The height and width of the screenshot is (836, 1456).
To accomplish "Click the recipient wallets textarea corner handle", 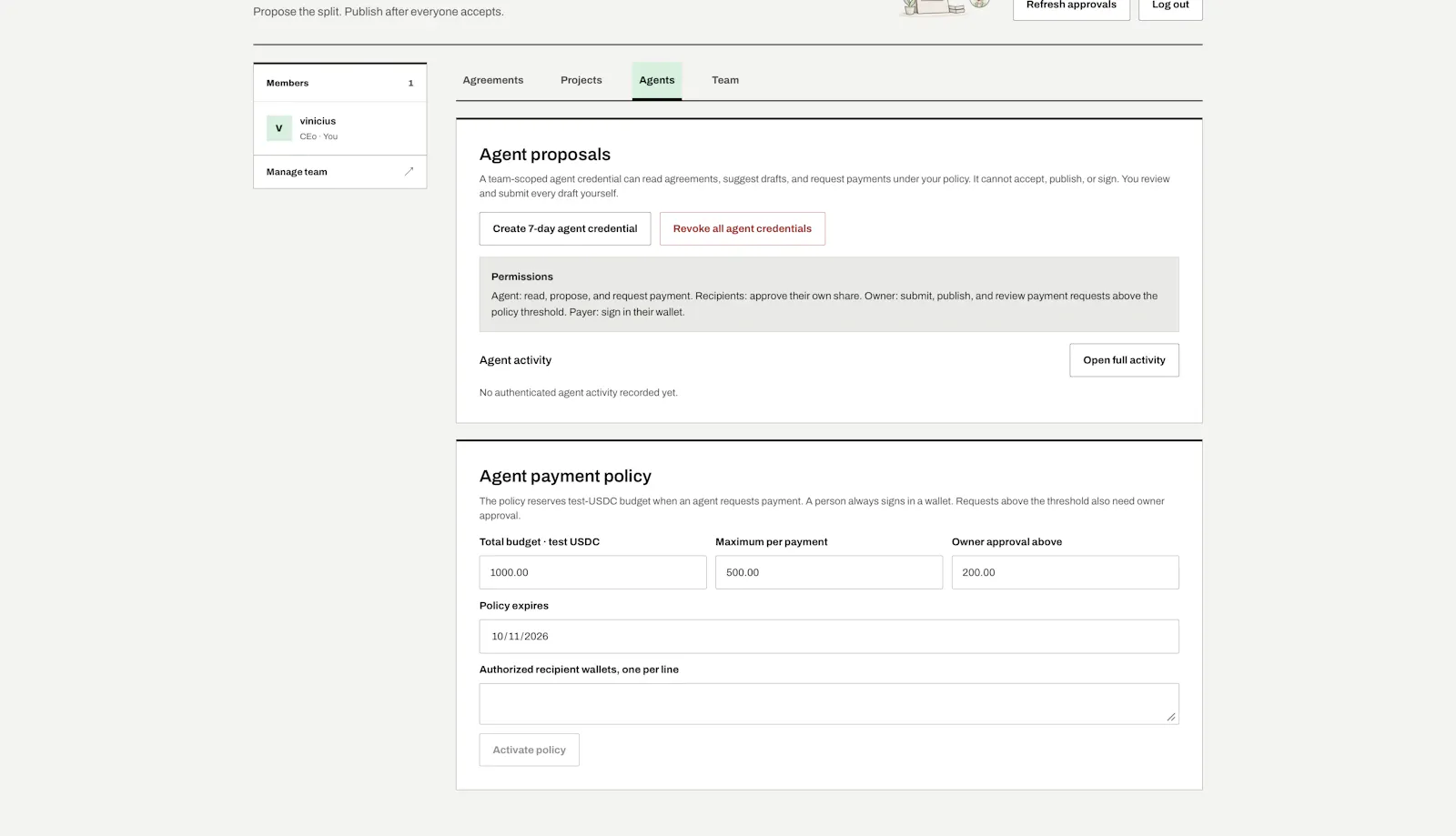I will 1171,717.
